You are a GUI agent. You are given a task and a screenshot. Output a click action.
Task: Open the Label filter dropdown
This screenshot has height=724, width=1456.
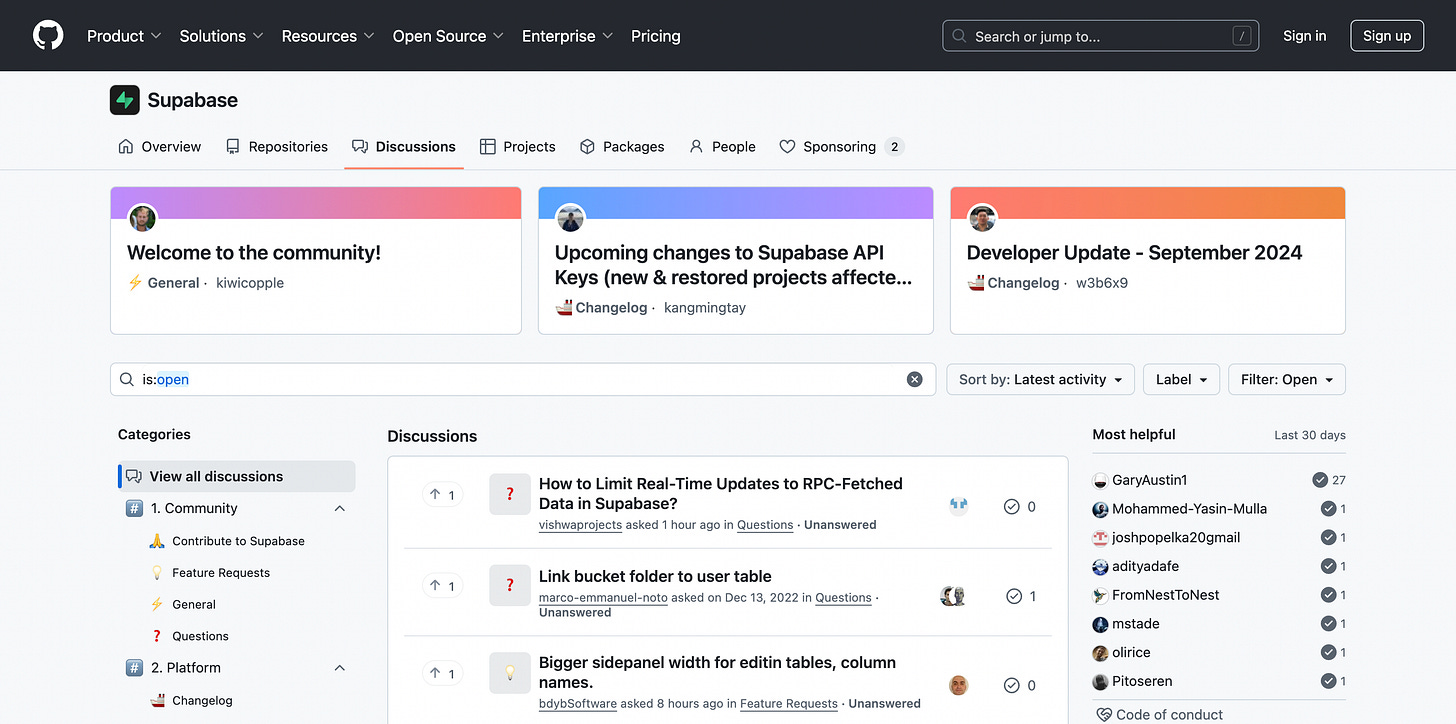[x=1181, y=379]
